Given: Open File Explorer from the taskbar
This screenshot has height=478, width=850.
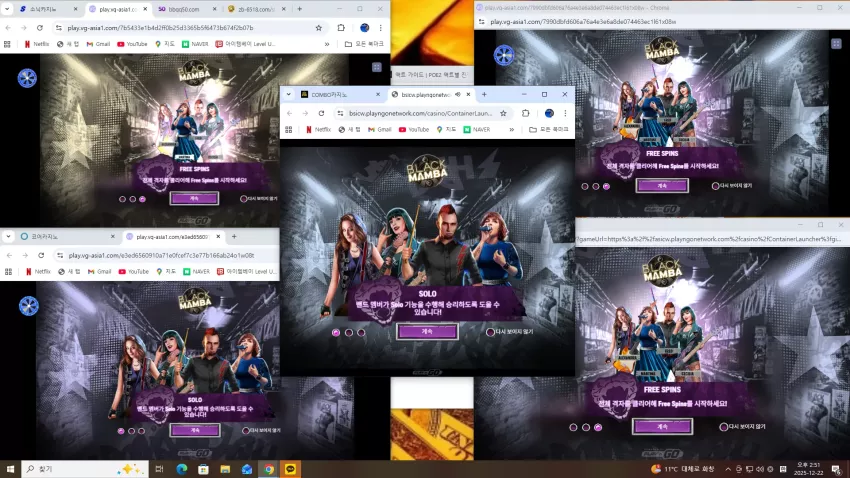Looking at the screenshot, I should [225, 469].
